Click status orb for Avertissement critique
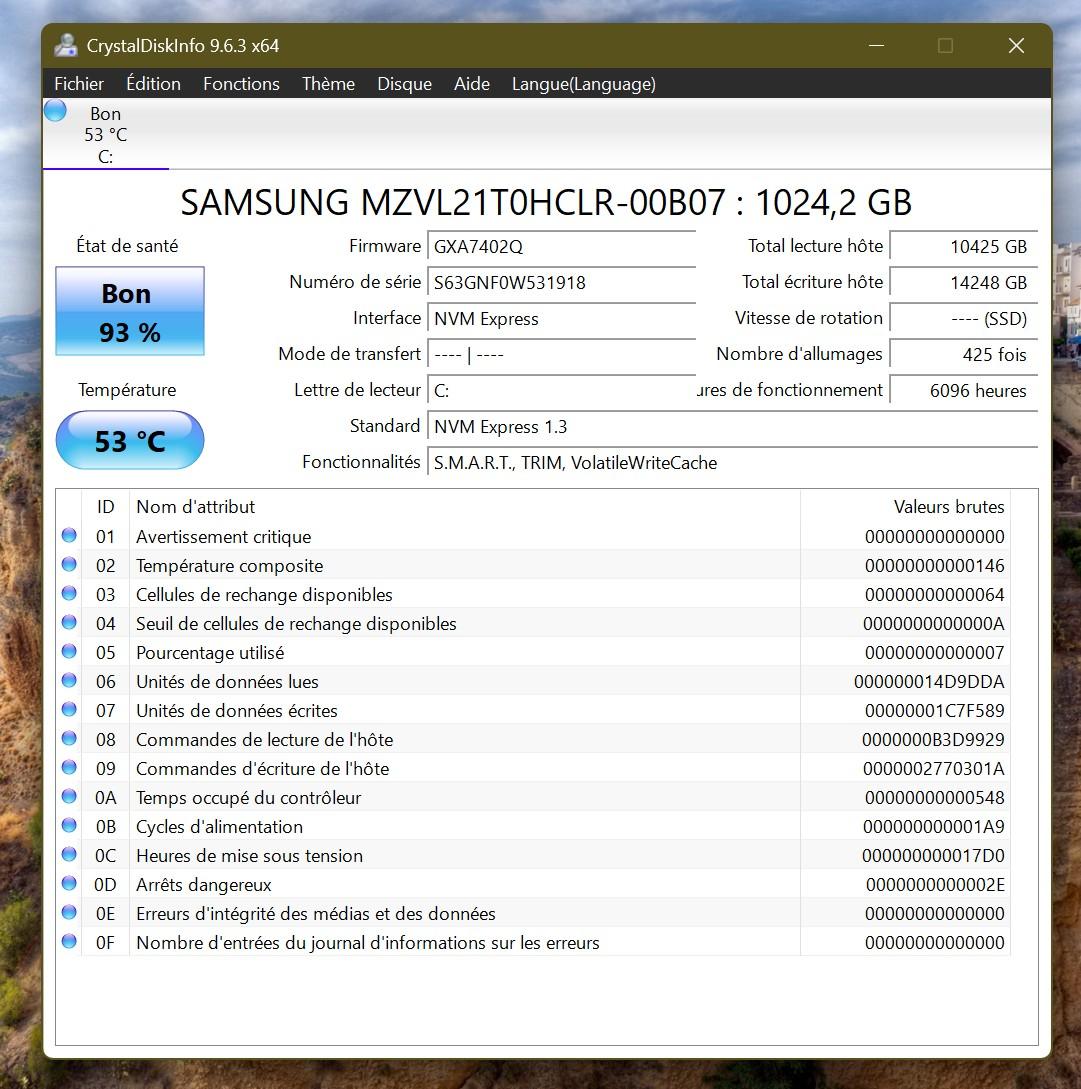The width and height of the screenshot is (1081, 1089). tap(69, 535)
